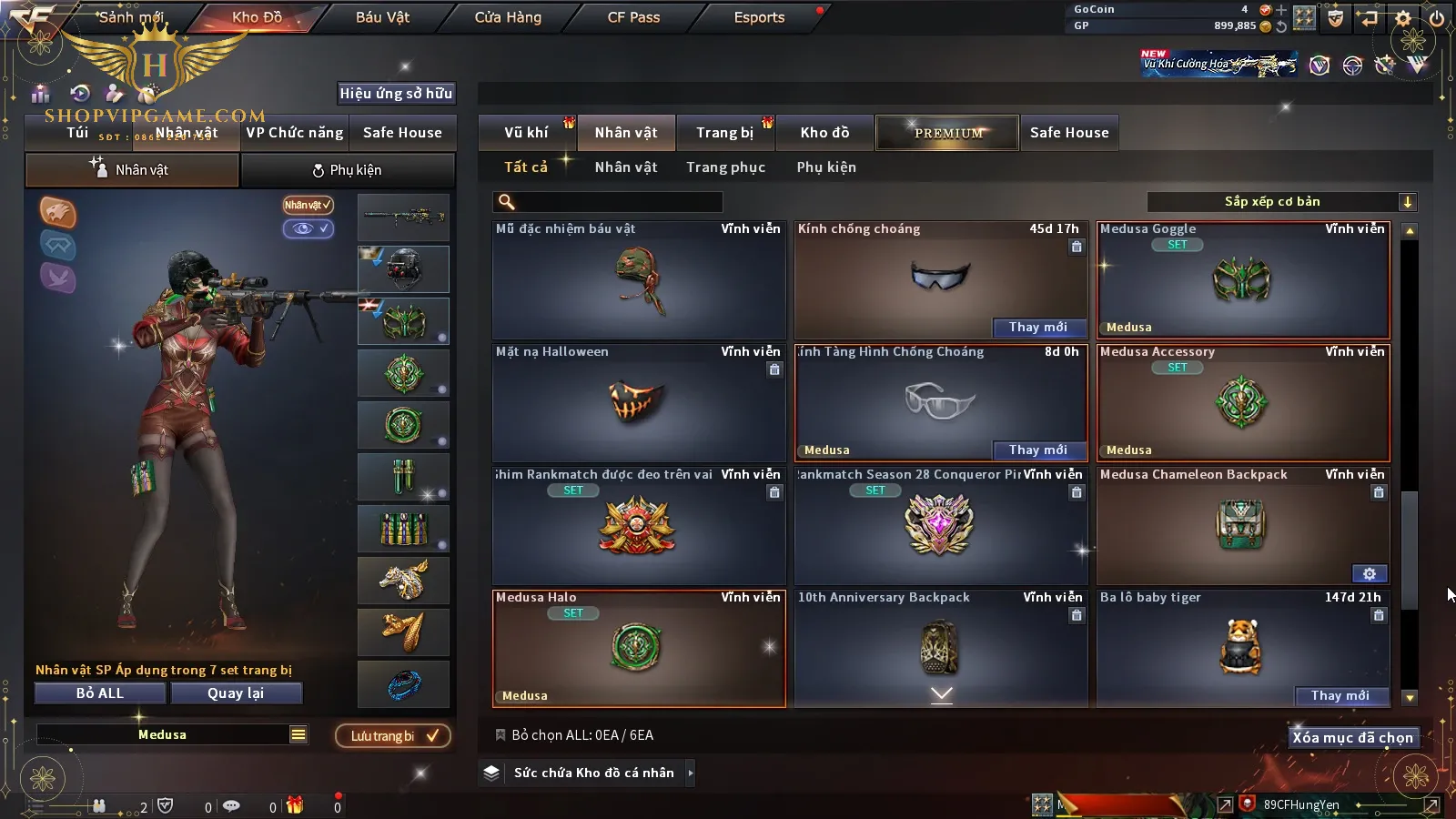Viewport: 1456px width, 819px height.
Task: Open Medusa Chameleon Backpack gear settings
Action: pos(1370,573)
